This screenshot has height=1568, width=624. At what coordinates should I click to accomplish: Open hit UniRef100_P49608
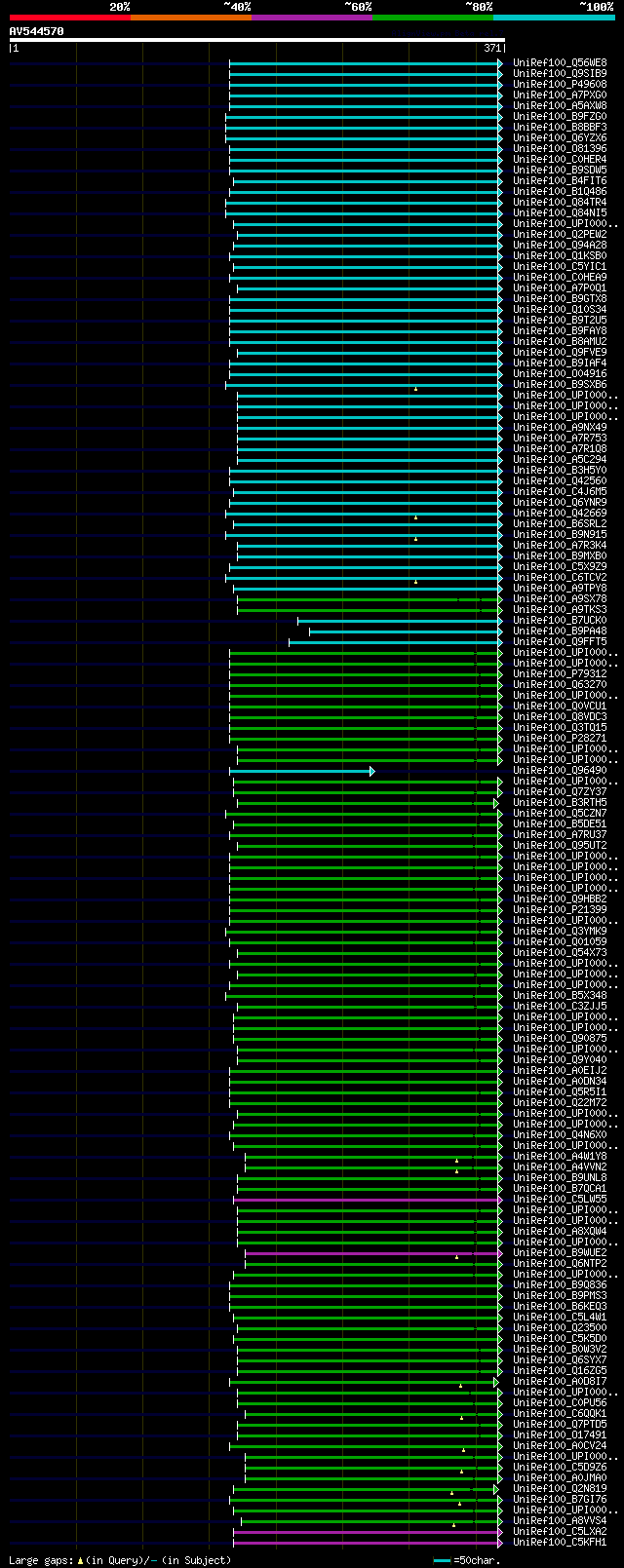click(x=560, y=84)
